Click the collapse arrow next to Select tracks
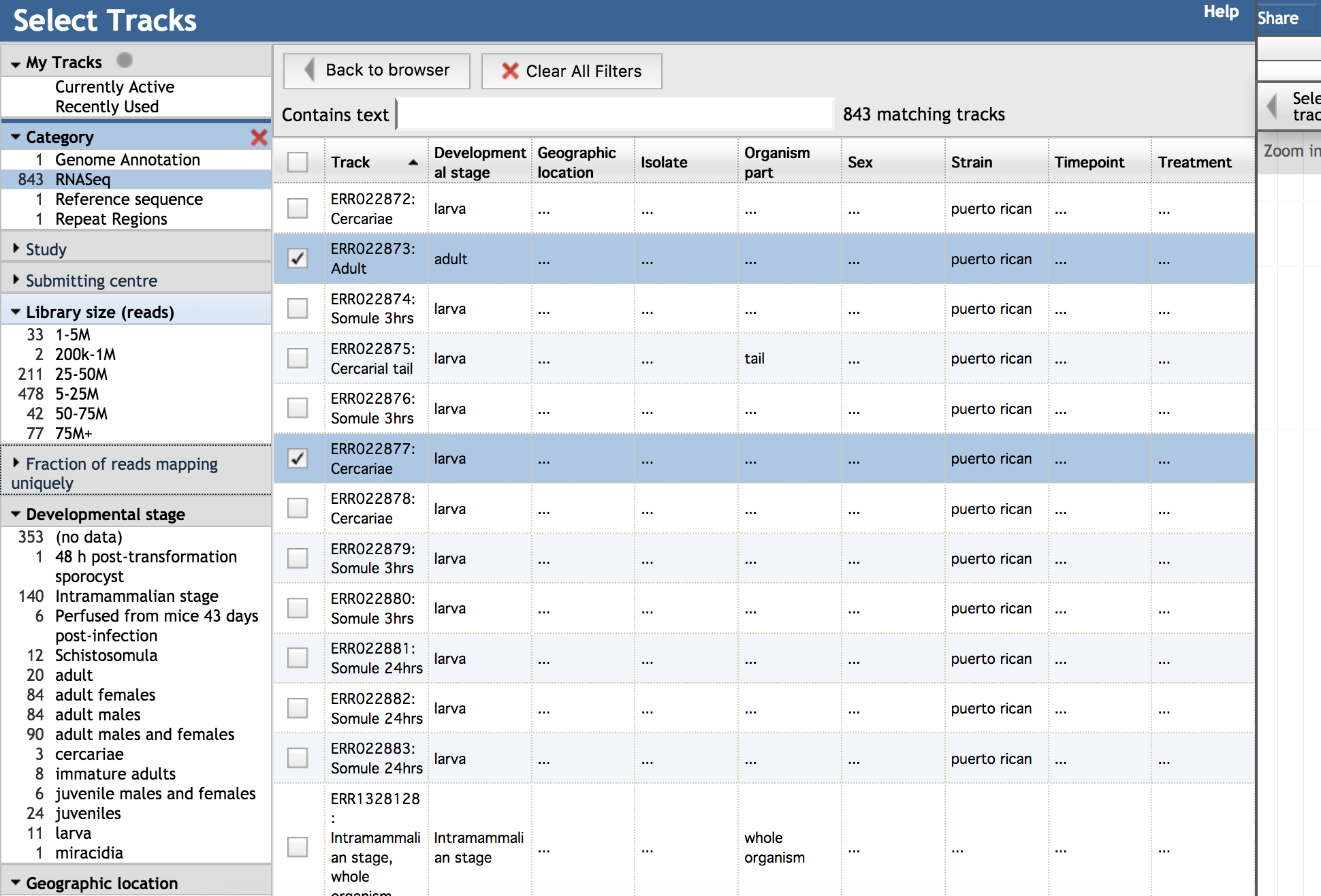The image size is (1321, 896). pyautogui.click(x=1271, y=106)
